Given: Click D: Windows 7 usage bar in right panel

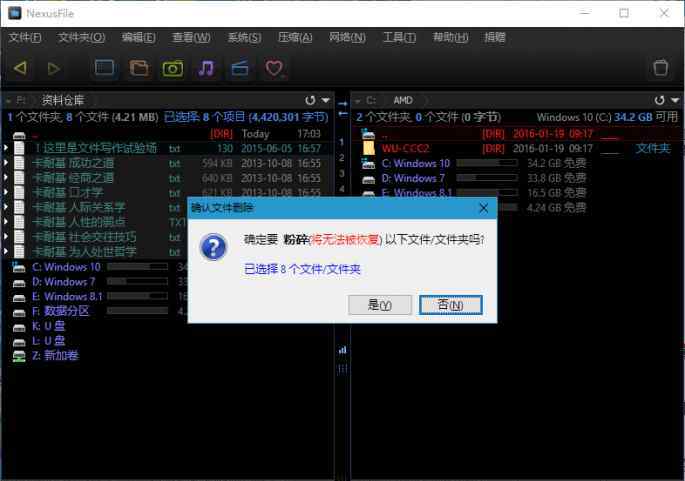Looking at the screenshot, I should 487,178.
